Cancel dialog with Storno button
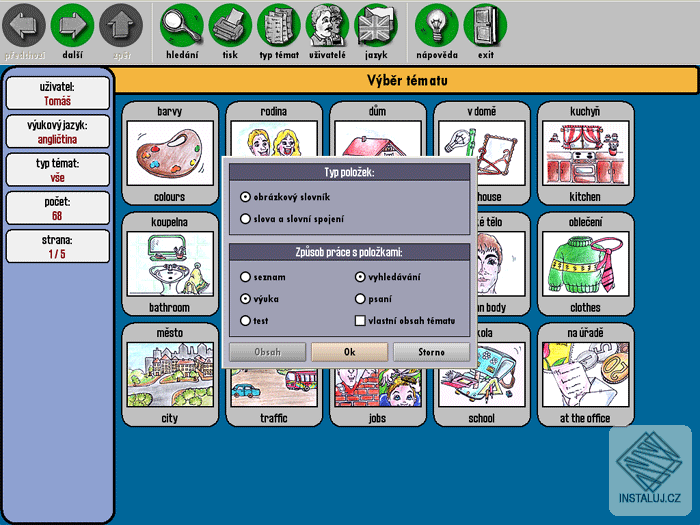This screenshot has width=700, height=525. pyautogui.click(x=431, y=352)
